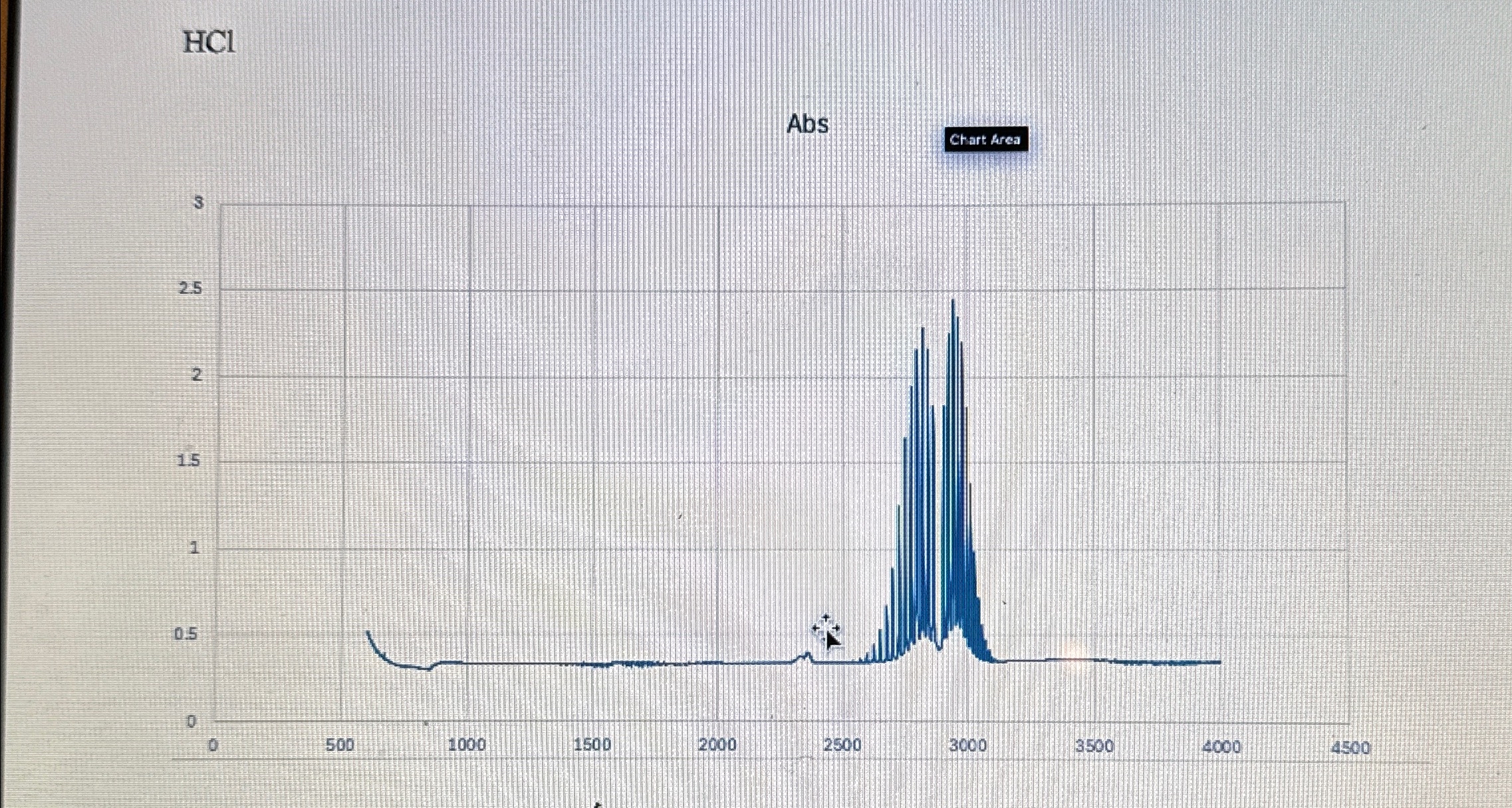This screenshot has height=808, width=1512.
Task: Click the 2500 label on horizontal axis
Action: [x=842, y=745]
